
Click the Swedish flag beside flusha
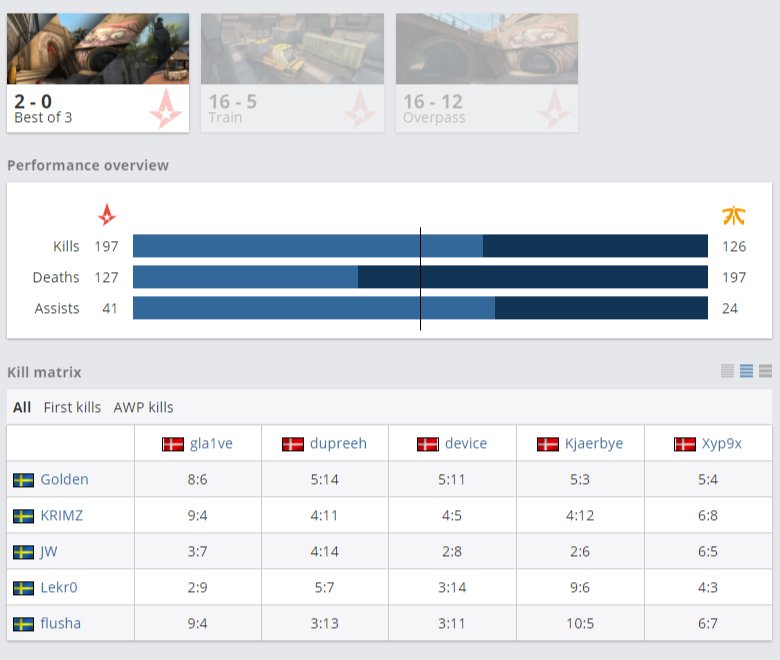click(x=23, y=624)
